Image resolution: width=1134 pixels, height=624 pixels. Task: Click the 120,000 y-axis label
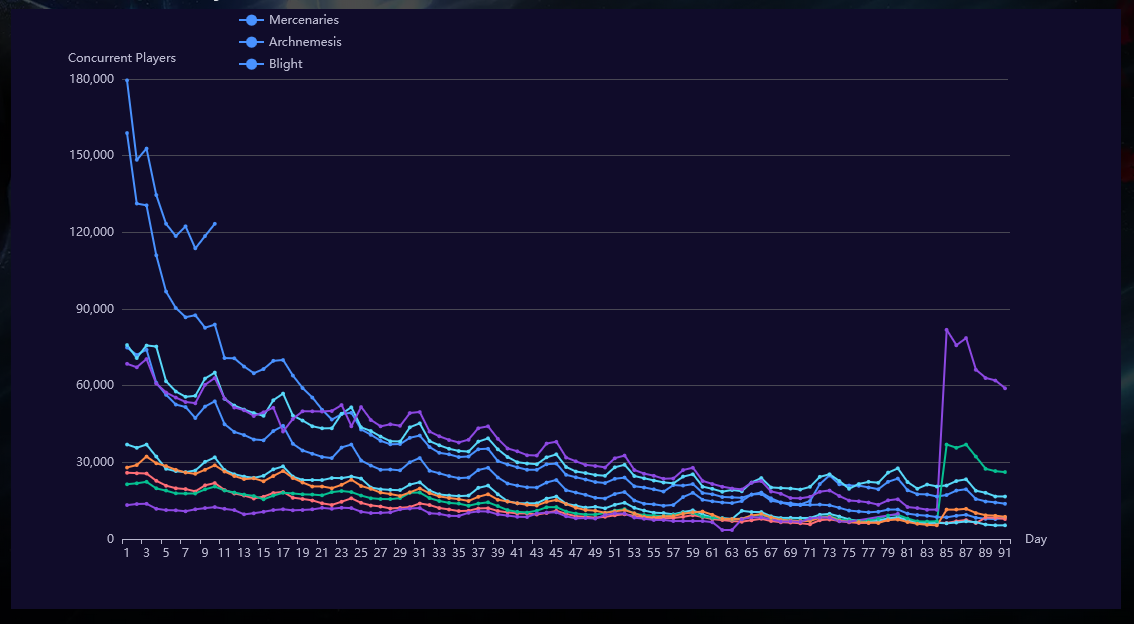(92, 232)
